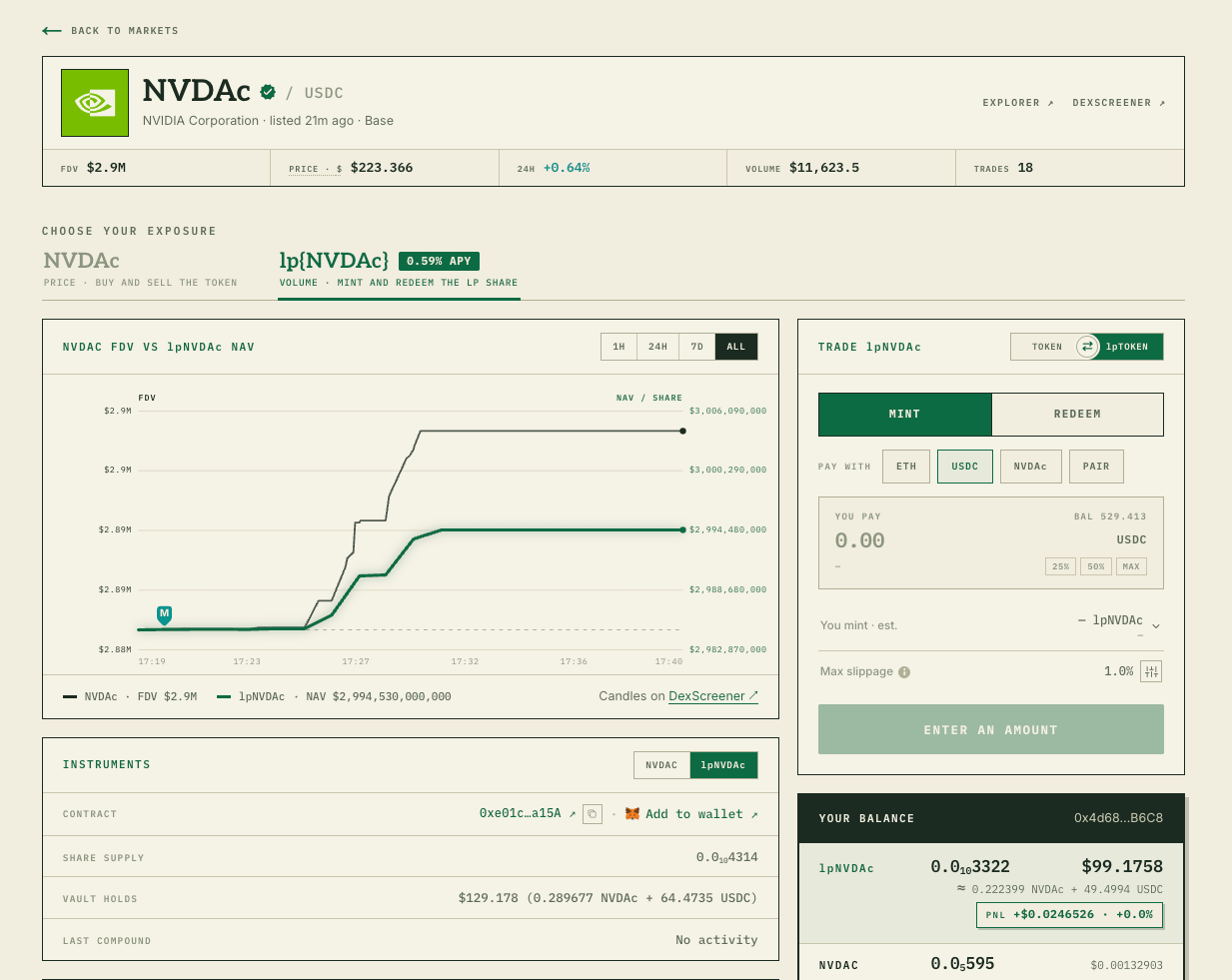Click the lpNVDAc NAV chart legend
The height and width of the screenshot is (980, 1232).
(x=334, y=696)
